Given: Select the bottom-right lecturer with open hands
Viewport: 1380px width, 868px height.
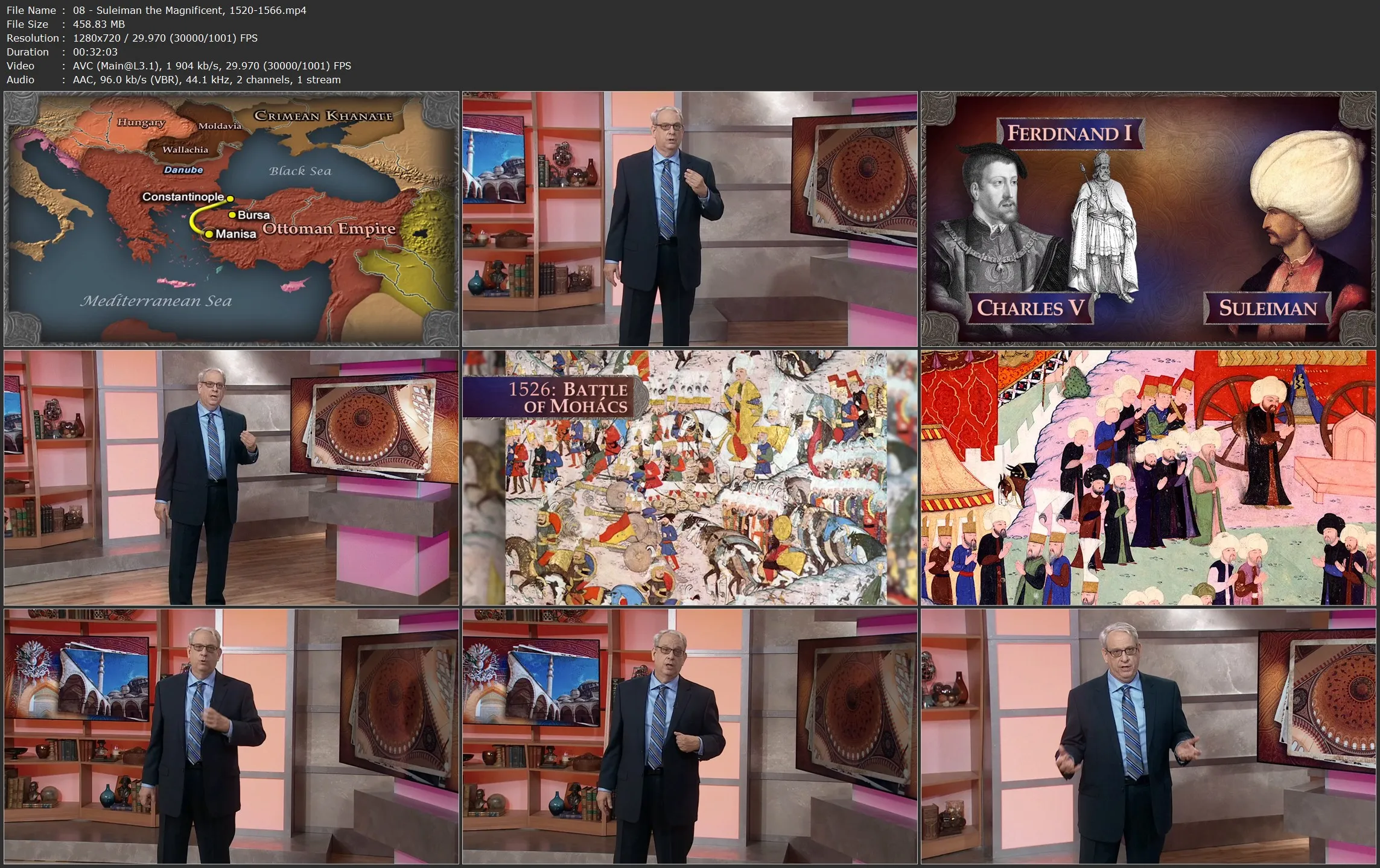Looking at the screenshot, I should pyautogui.click(x=1148, y=736).
